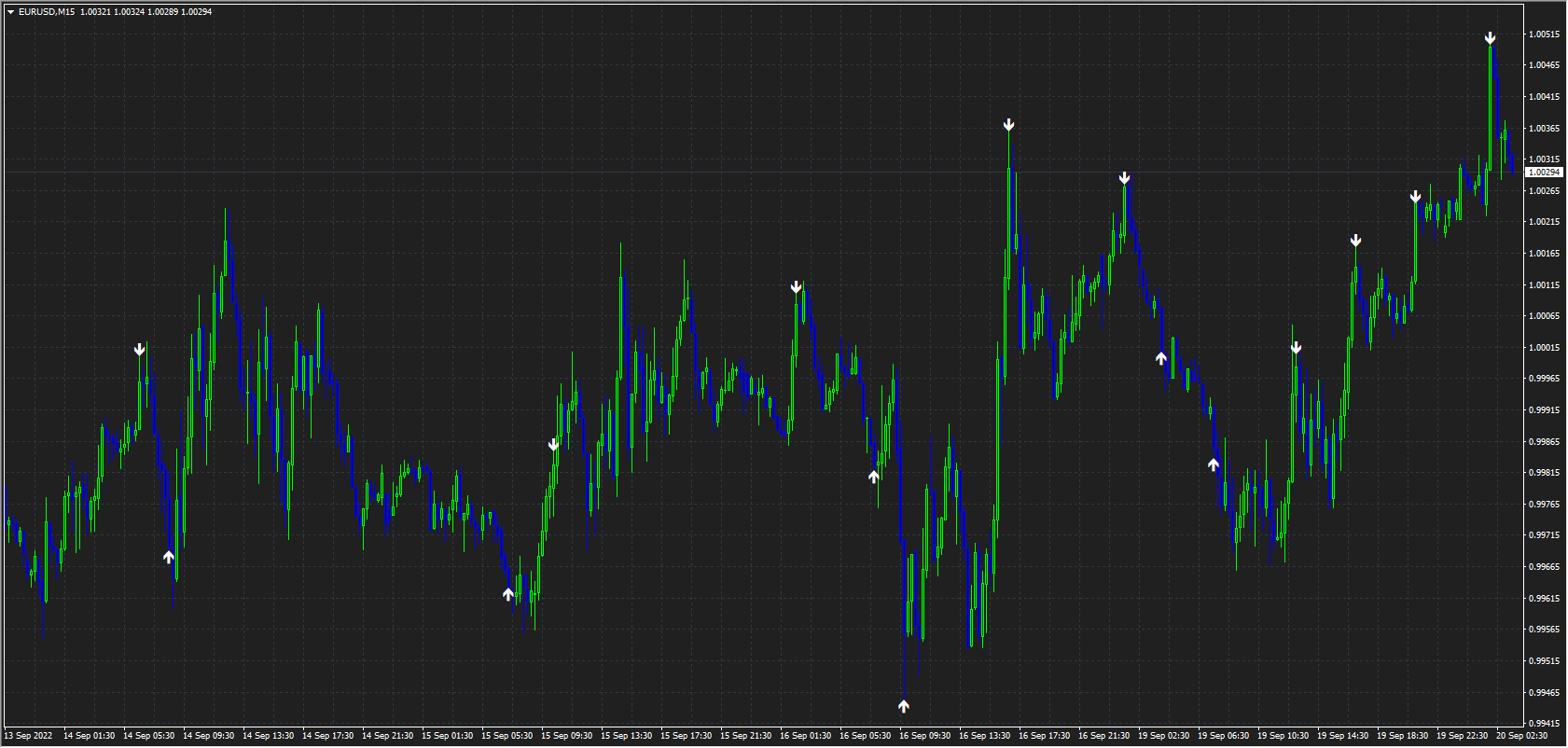Click the 13 Sep 2022 date label
Screen dimensions: 1568x748
click(x=28, y=736)
